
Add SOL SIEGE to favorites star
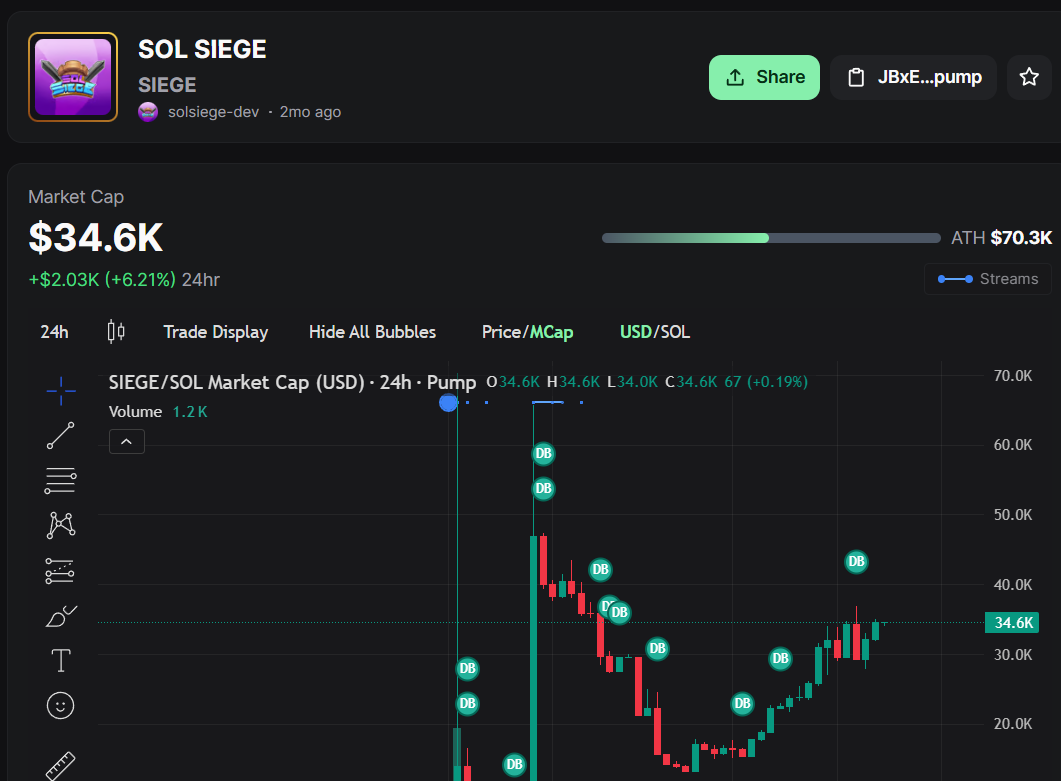1029,77
